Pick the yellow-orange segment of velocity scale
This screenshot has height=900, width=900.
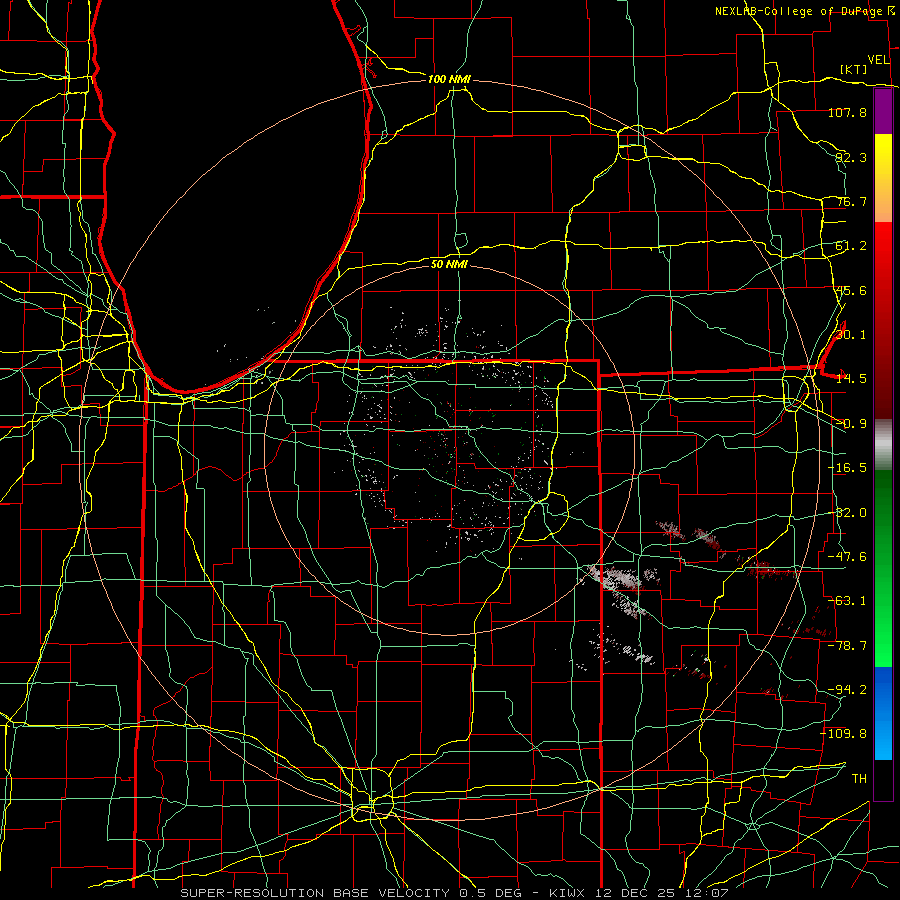point(883,178)
